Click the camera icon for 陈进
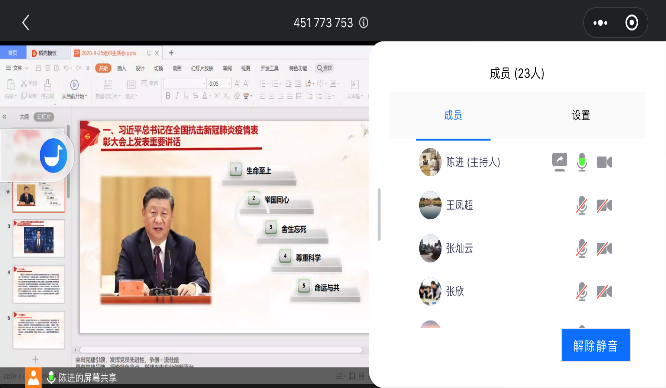This screenshot has height=388, width=666. (x=604, y=162)
